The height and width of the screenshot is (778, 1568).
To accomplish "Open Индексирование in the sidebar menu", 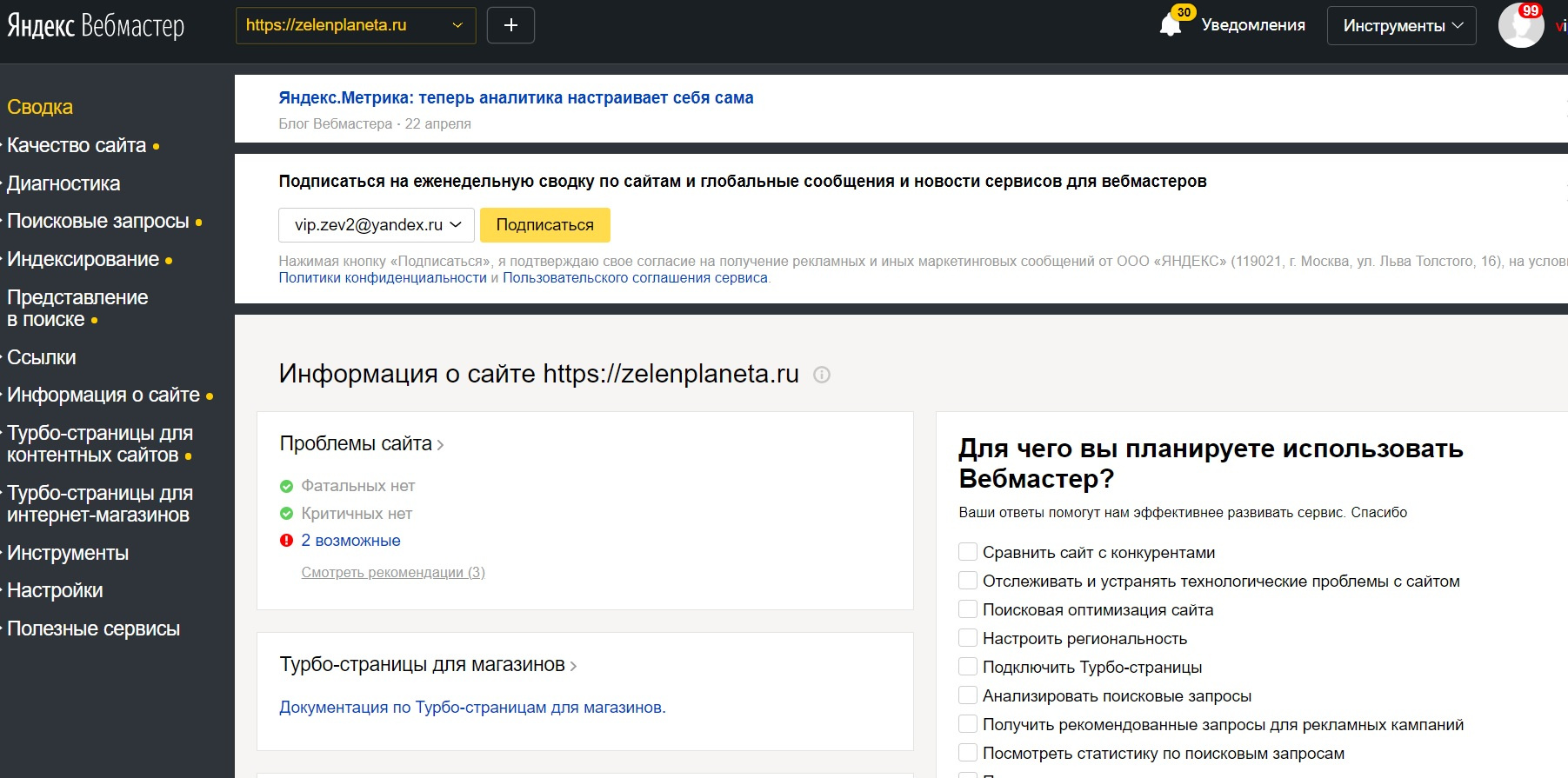I will pyautogui.click(x=83, y=259).
